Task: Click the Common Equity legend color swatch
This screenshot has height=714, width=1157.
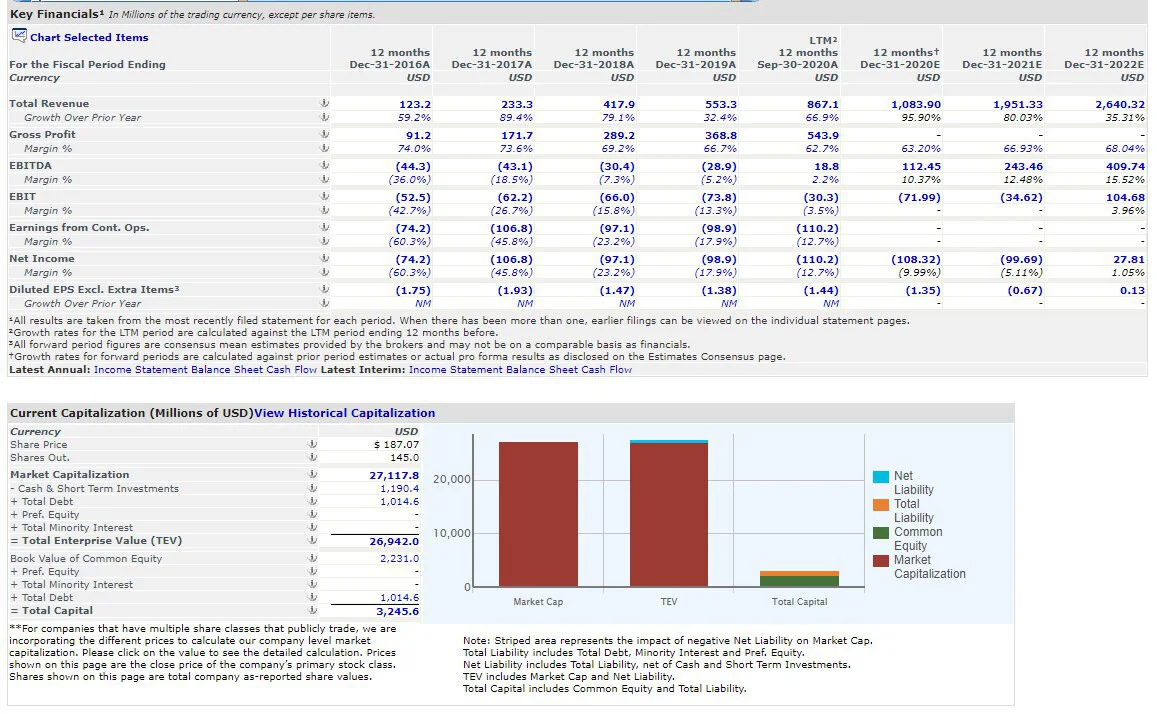Action: pos(880,533)
